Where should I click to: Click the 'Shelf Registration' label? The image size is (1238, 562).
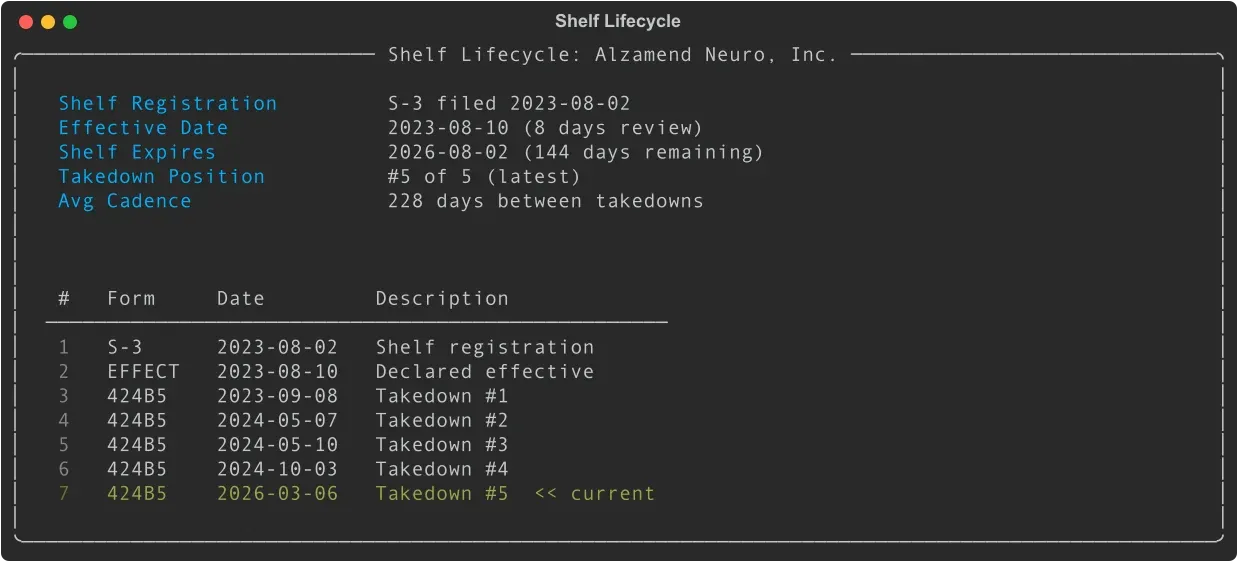(x=168, y=104)
